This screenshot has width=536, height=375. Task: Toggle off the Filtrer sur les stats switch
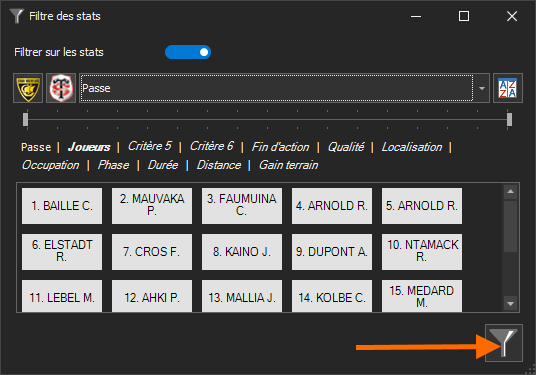tap(188, 52)
